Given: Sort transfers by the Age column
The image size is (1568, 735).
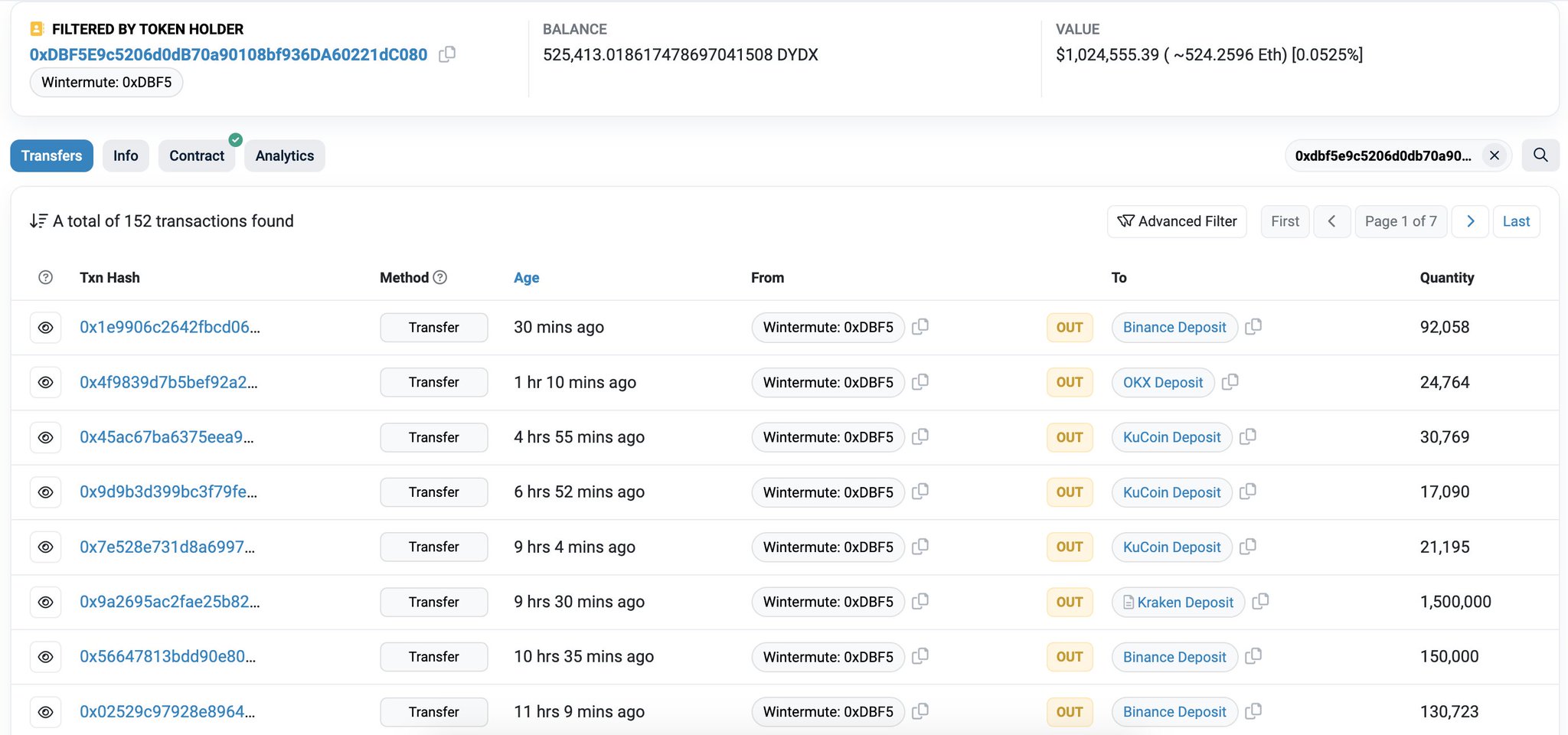Looking at the screenshot, I should [x=526, y=277].
